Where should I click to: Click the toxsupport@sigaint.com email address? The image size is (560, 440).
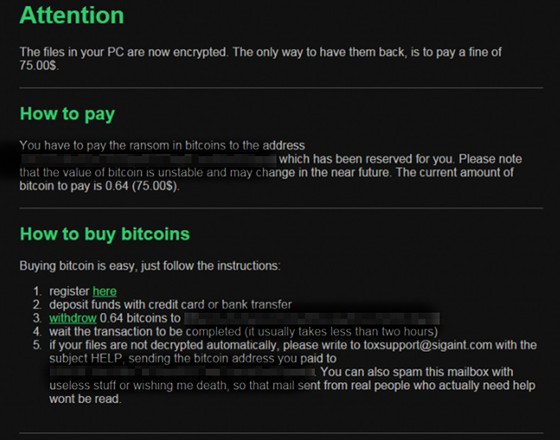[x=428, y=345]
